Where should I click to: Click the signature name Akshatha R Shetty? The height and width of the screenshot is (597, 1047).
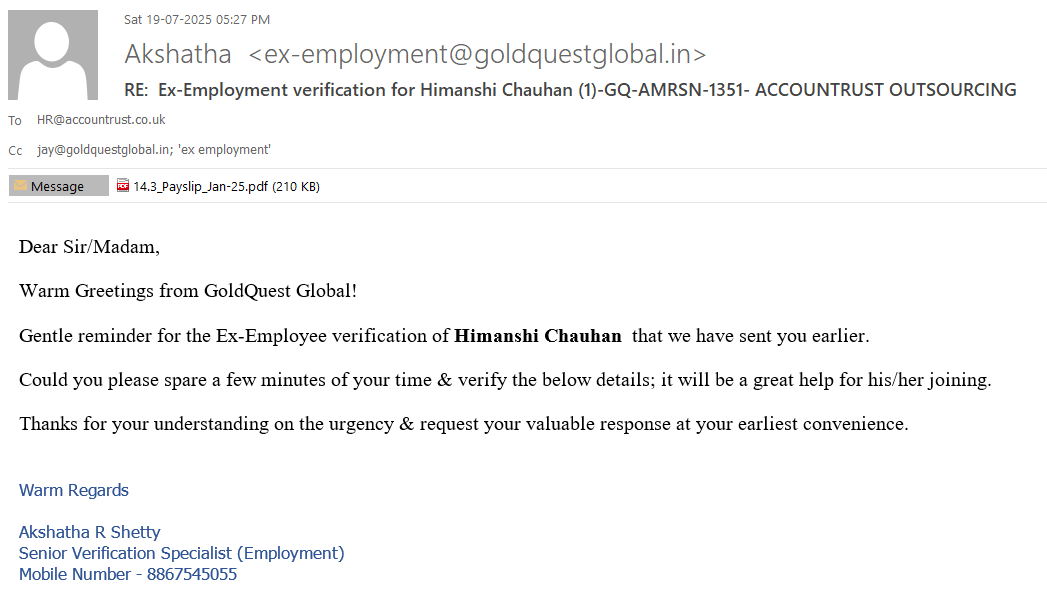[x=90, y=532]
